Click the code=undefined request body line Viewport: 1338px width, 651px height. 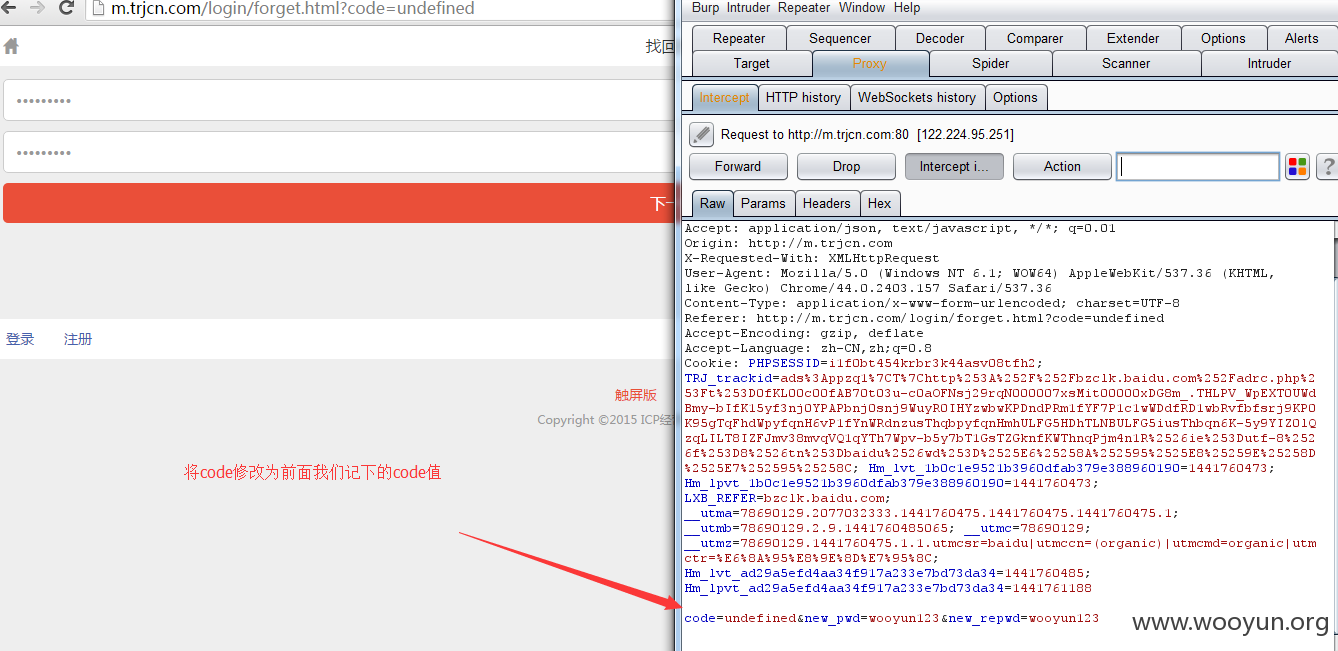(892, 618)
